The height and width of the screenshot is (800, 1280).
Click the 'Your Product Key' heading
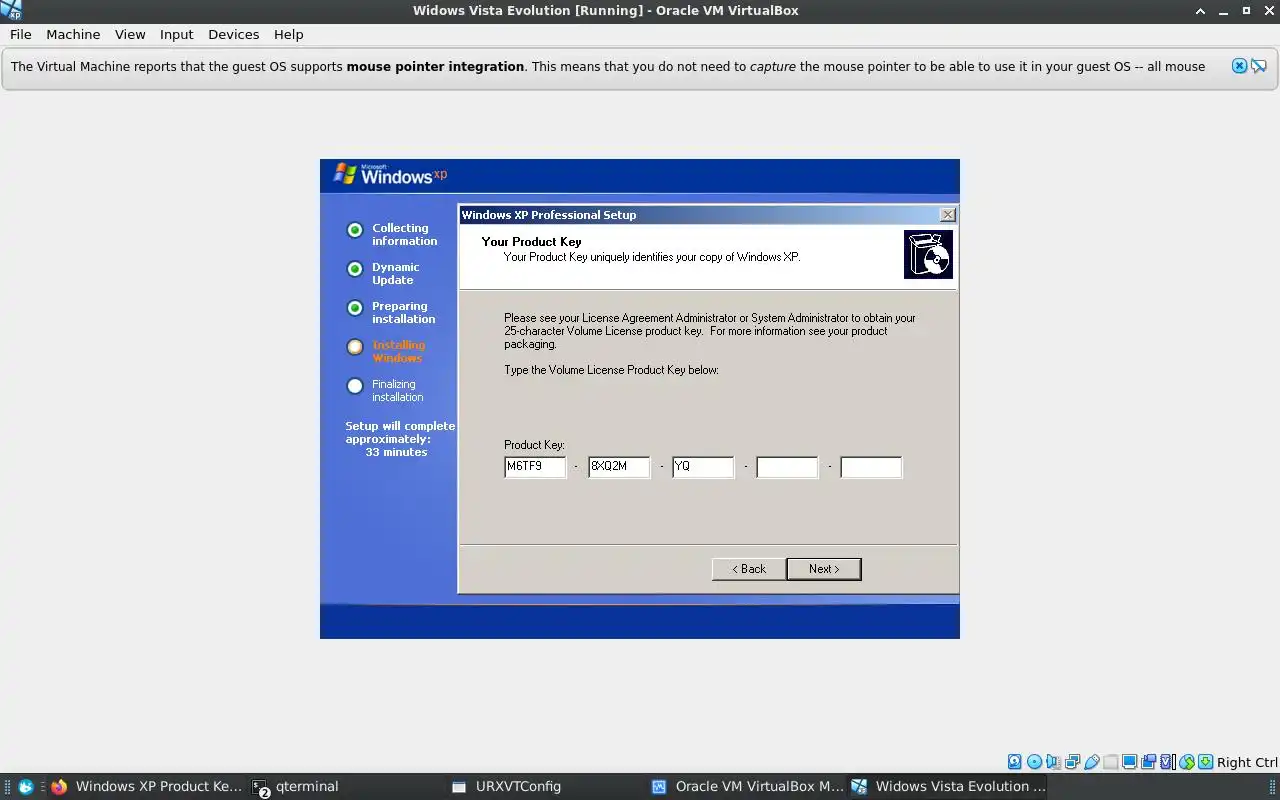[x=531, y=242]
